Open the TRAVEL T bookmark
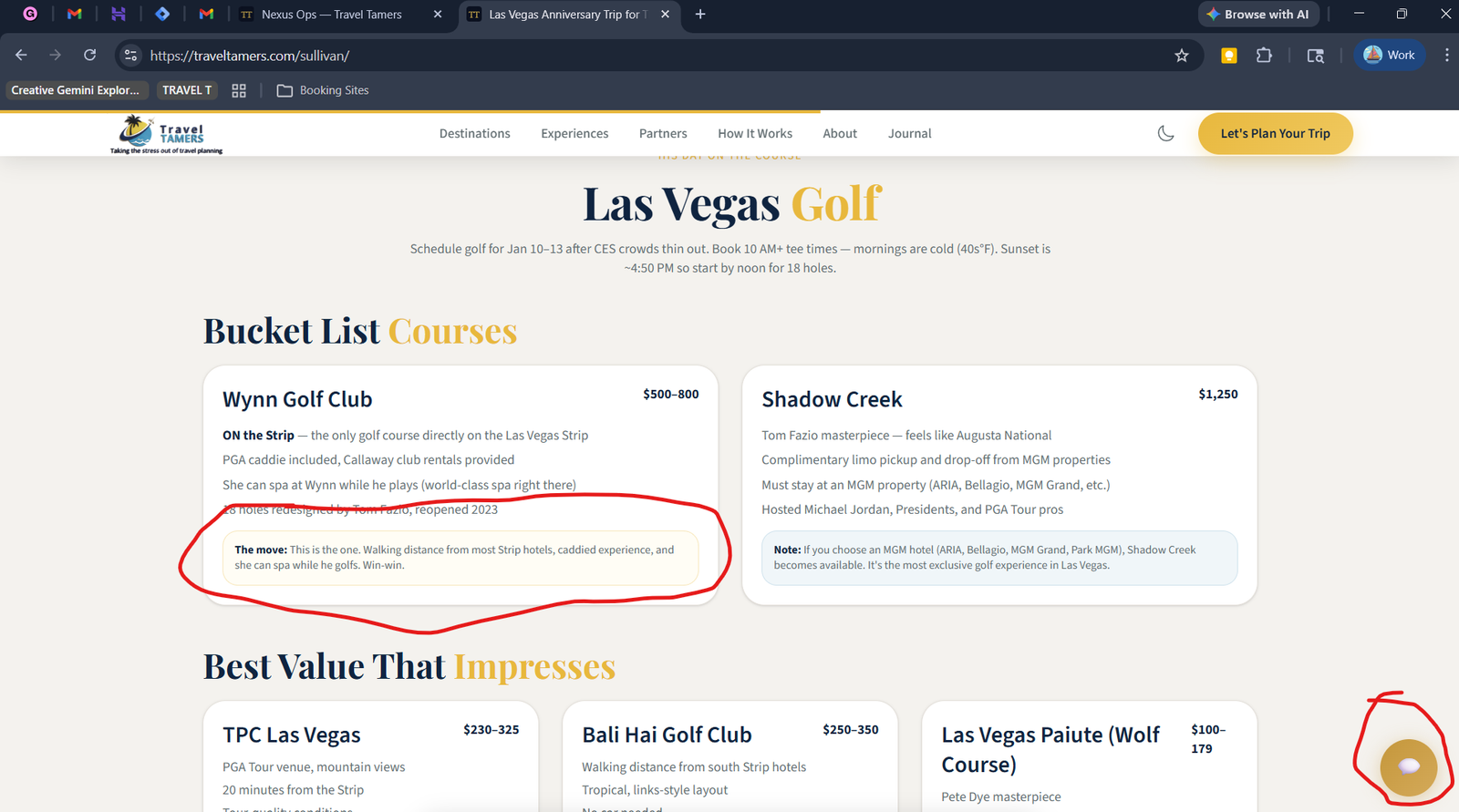 187,90
